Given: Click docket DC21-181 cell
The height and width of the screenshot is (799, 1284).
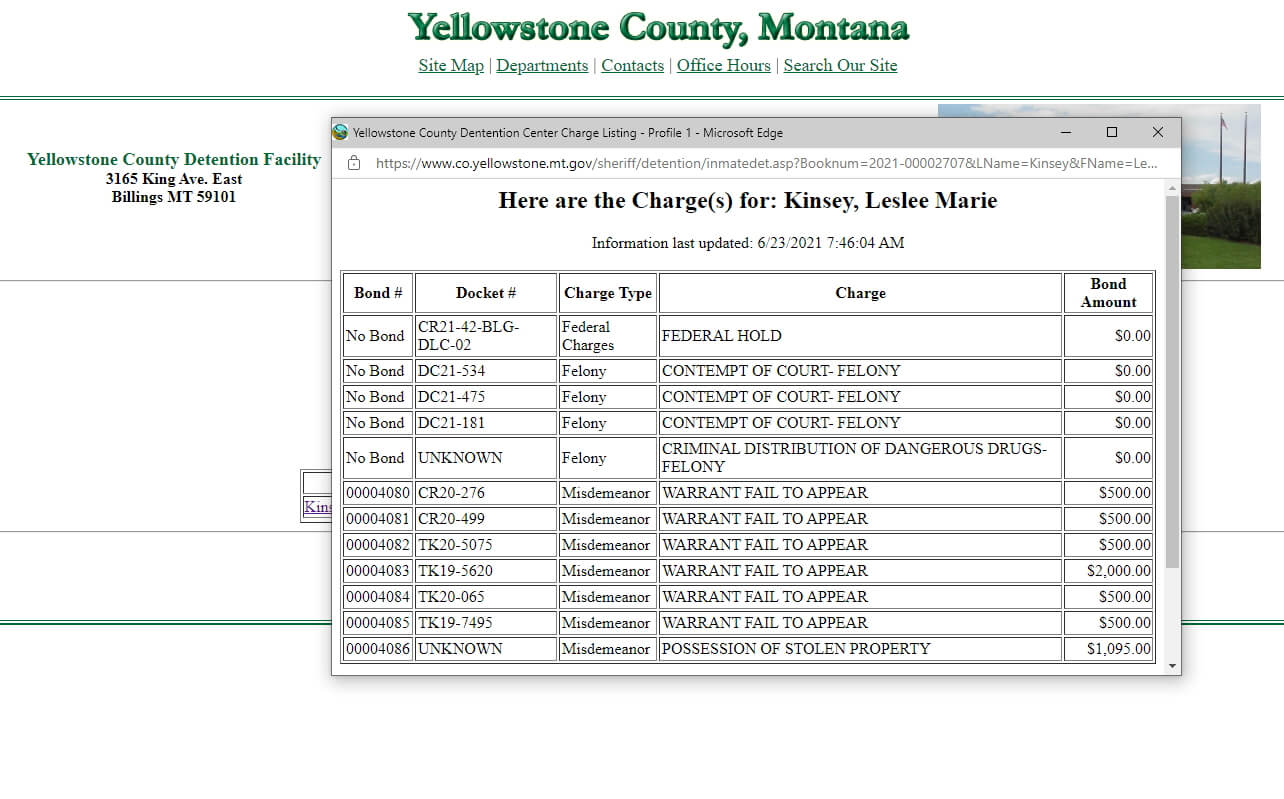Looking at the screenshot, I should coord(486,423).
